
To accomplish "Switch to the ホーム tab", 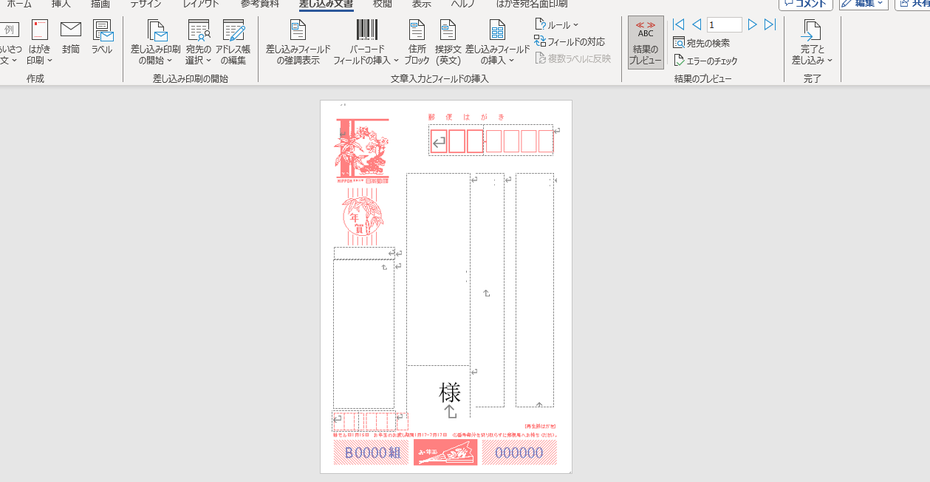I will [19, 4].
